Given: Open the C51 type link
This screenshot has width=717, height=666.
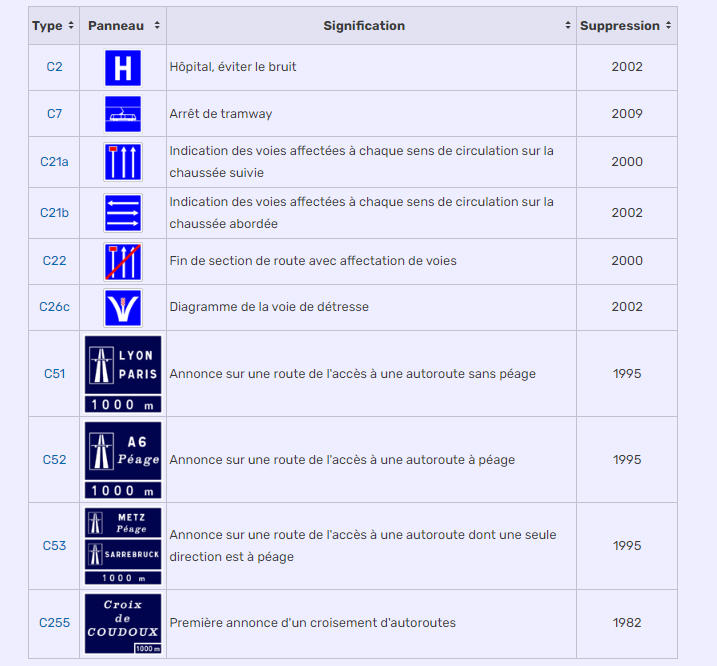Looking at the screenshot, I should [54, 374].
